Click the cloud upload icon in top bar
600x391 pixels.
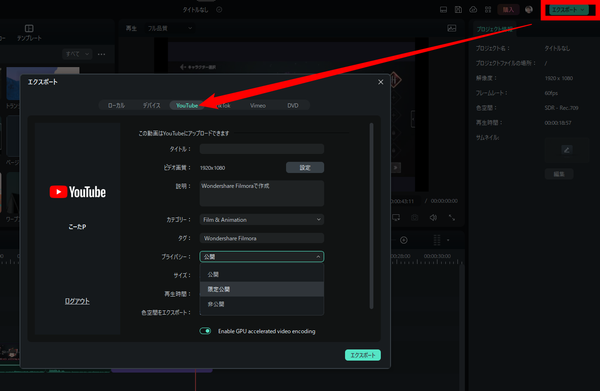(x=473, y=10)
